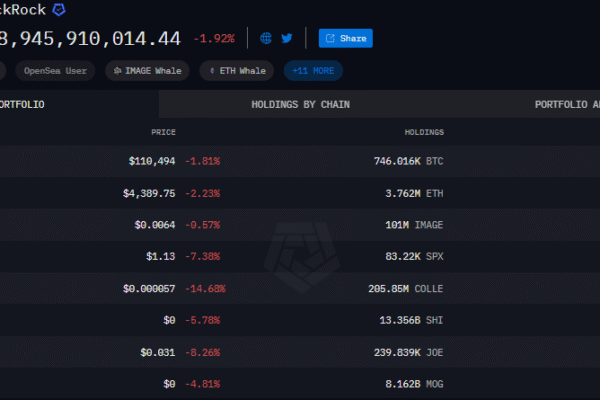The width and height of the screenshot is (600, 400).
Task: Click the blue Share button
Action: (346, 38)
